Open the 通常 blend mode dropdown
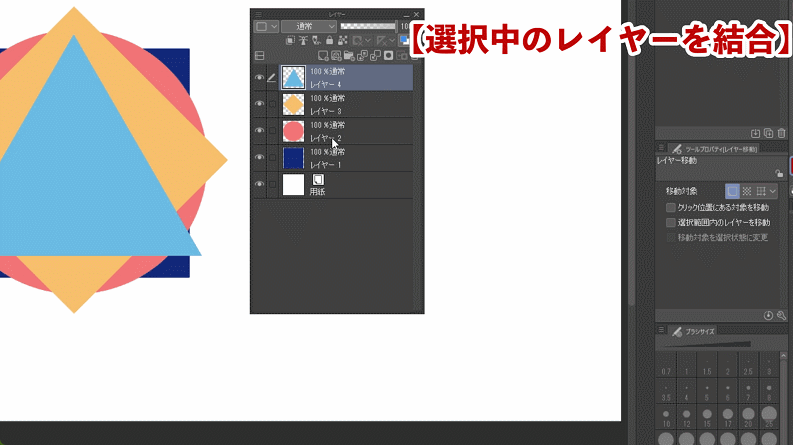The height and width of the screenshot is (445, 793). [309, 26]
